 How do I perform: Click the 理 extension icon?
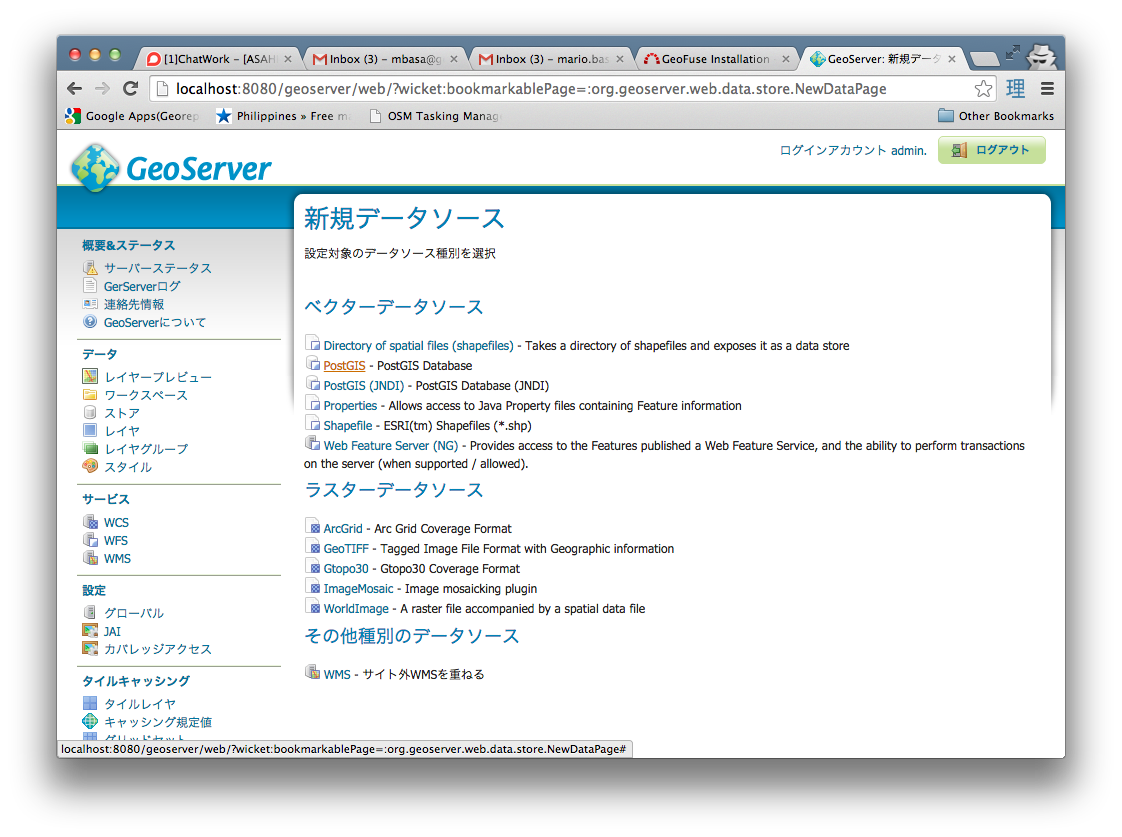1015,89
